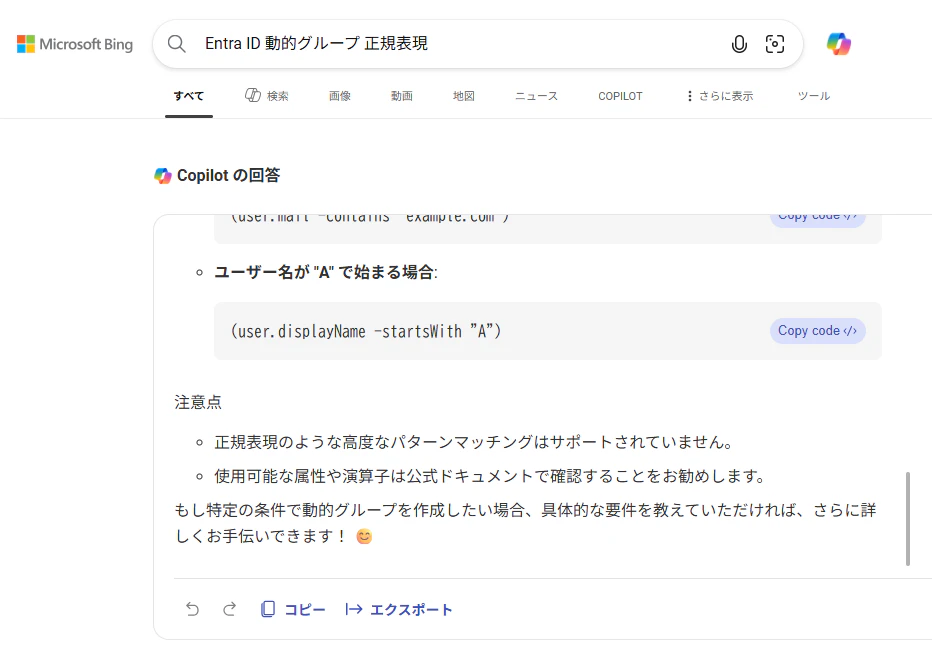
Task: Open the 地図 tab
Action: (464, 96)
